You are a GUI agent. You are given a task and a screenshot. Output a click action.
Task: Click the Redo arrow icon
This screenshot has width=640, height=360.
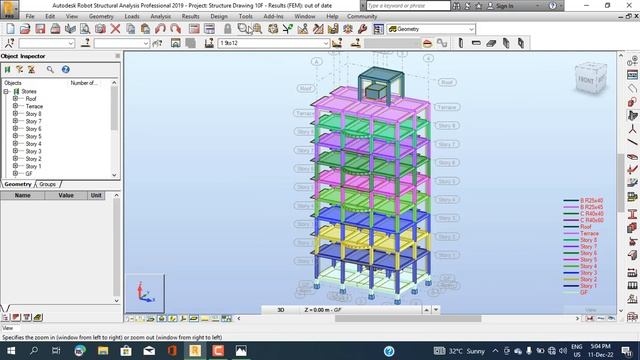point(176,29)
